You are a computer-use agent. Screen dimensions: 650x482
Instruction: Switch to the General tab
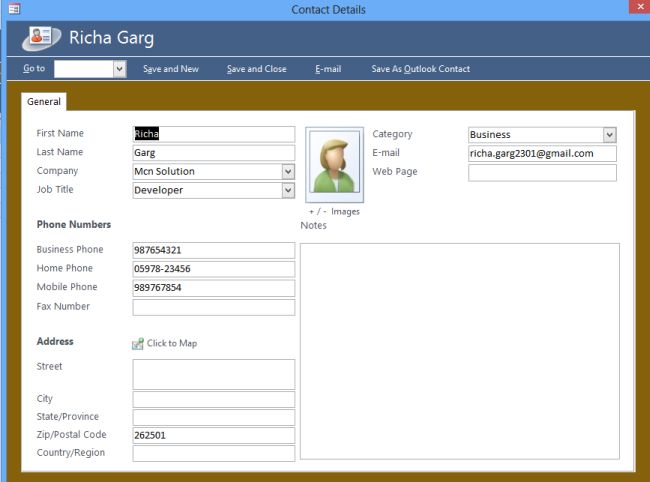[x=44, y=102]
